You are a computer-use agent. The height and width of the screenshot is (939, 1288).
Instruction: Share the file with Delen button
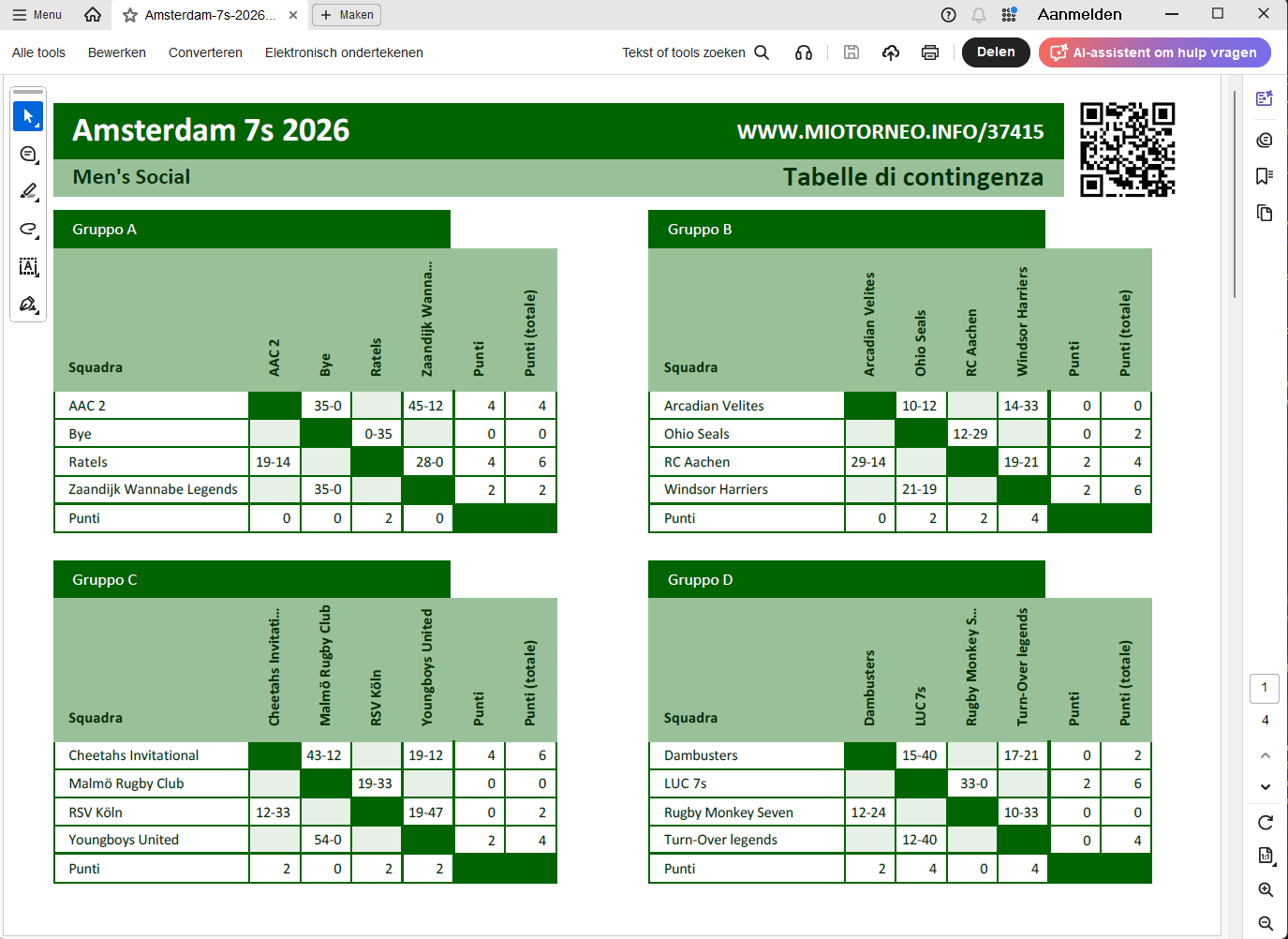tap(996, 52)
